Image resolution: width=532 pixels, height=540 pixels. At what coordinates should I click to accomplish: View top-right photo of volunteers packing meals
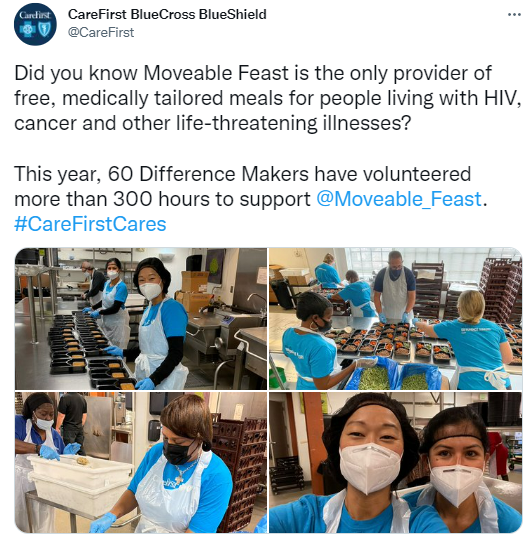tap(395, 319)
